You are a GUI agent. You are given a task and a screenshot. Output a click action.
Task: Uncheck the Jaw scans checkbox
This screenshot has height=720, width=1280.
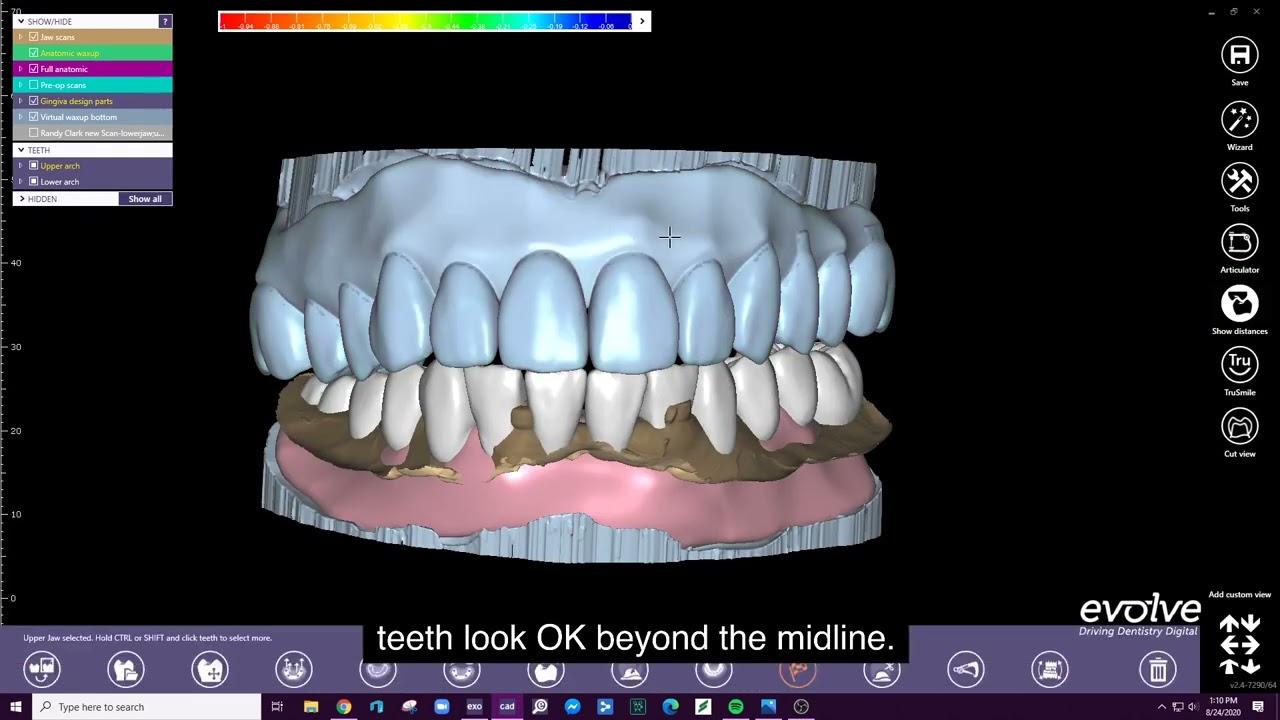(34, 37)
